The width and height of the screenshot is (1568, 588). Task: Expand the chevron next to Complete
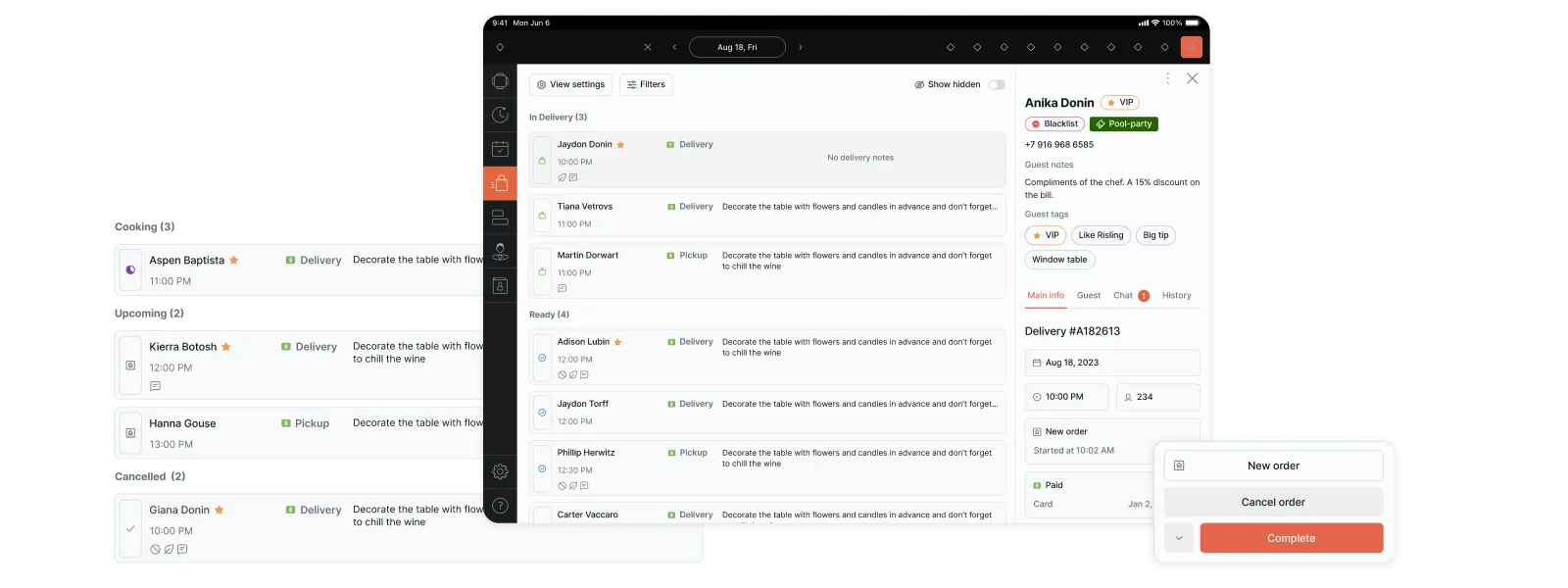[x=1179, y=538]
